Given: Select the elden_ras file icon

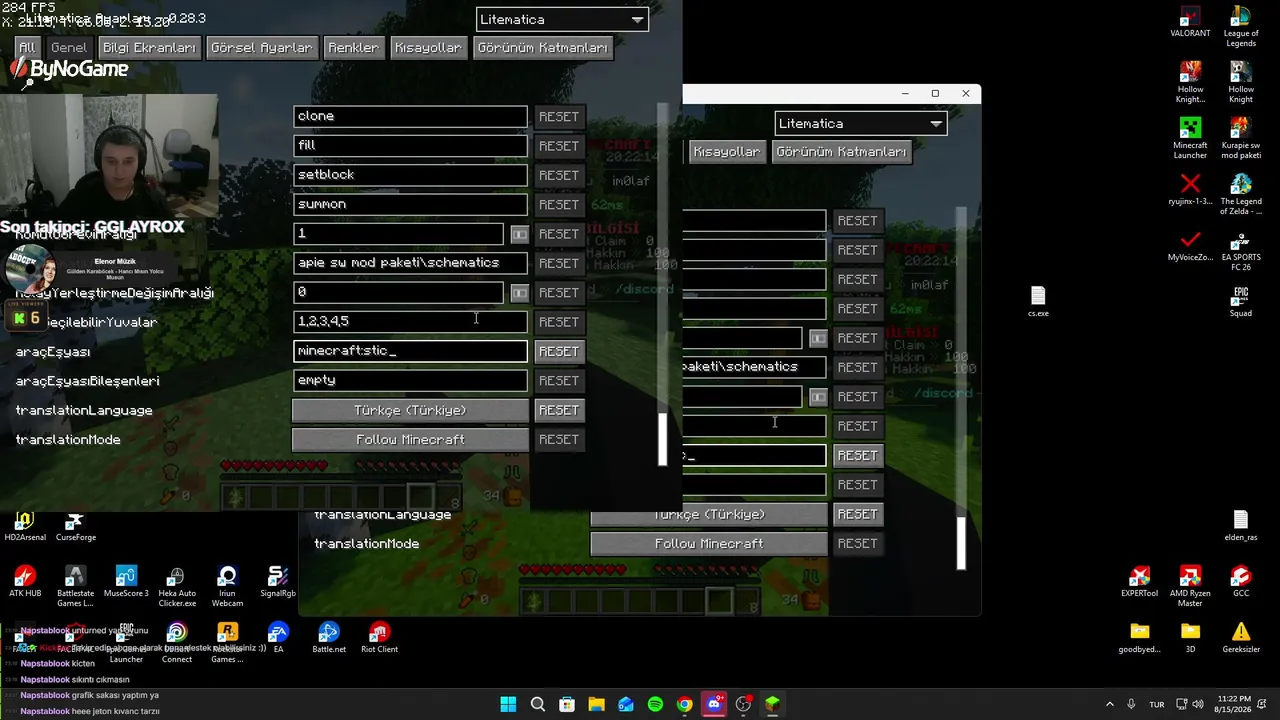Looking at the screenshot, I should click(1241, 526).
